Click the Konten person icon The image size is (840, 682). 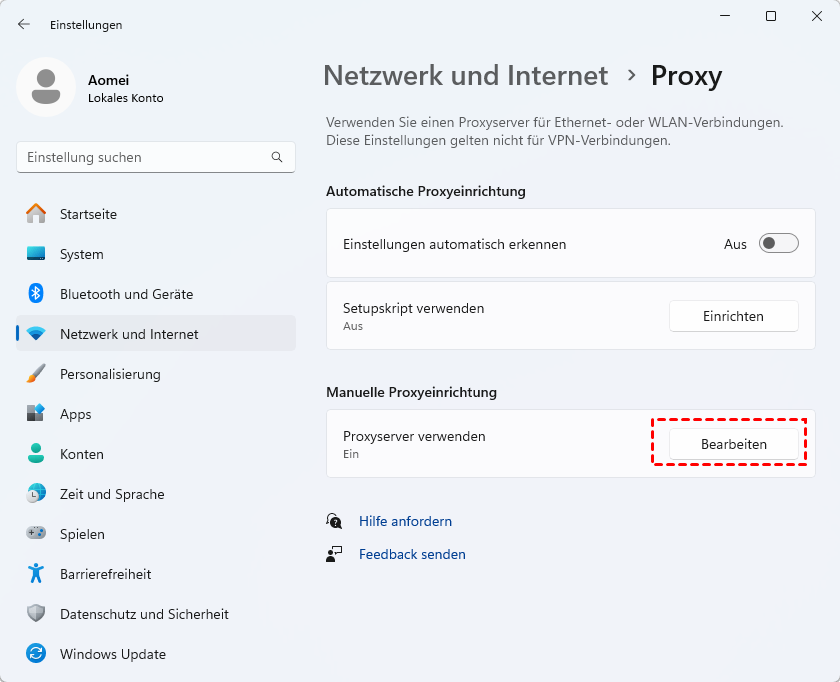[x=36, y=454]
